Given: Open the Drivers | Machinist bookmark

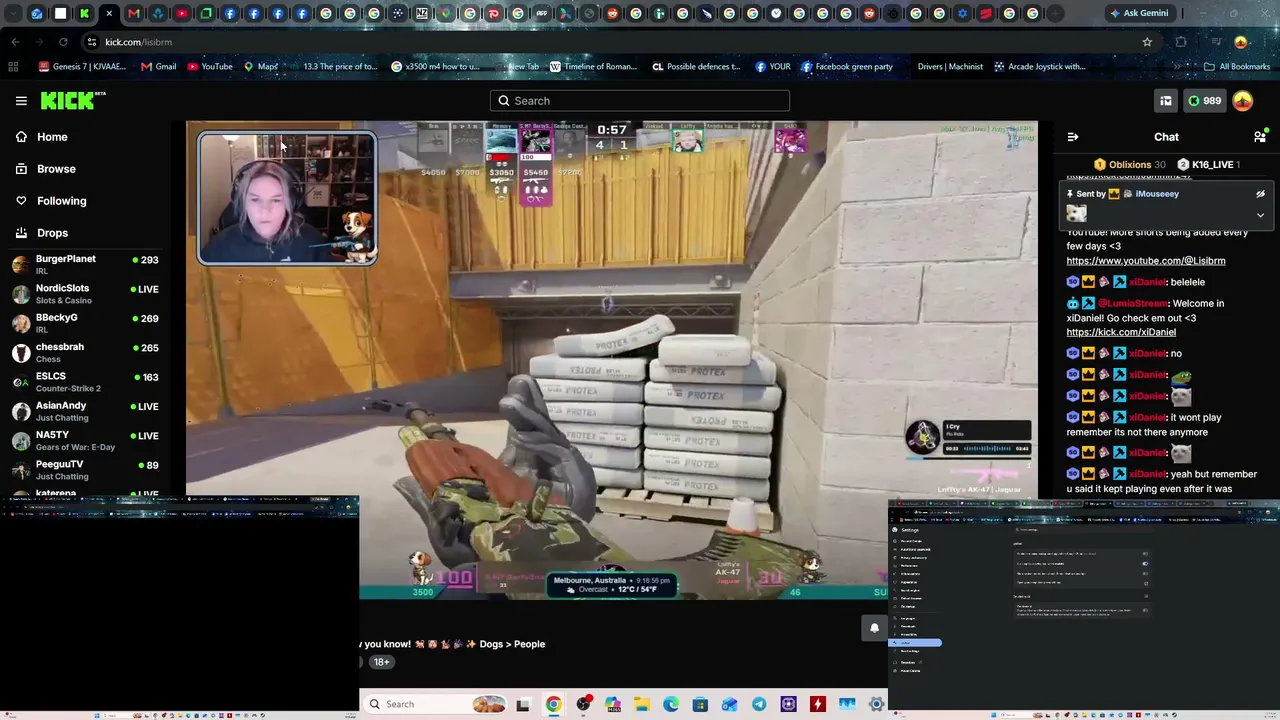Looking at the screenshot, I should click(950, 67).
